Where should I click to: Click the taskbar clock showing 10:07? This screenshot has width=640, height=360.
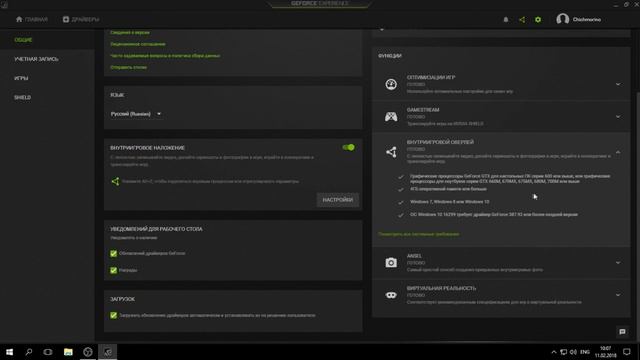pyautogui.click(x=606, y=352)
